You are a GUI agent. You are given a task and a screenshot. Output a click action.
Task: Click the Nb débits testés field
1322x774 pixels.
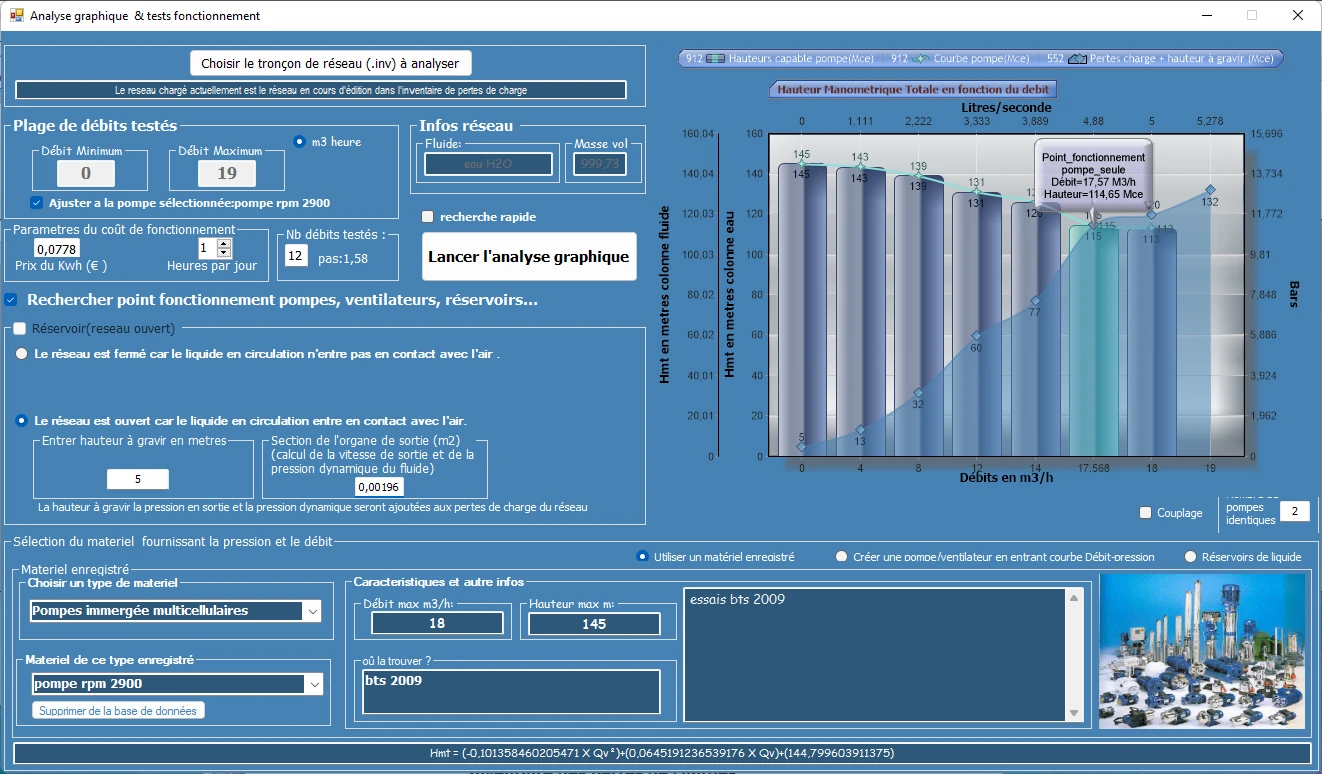[x=296, y=256]
